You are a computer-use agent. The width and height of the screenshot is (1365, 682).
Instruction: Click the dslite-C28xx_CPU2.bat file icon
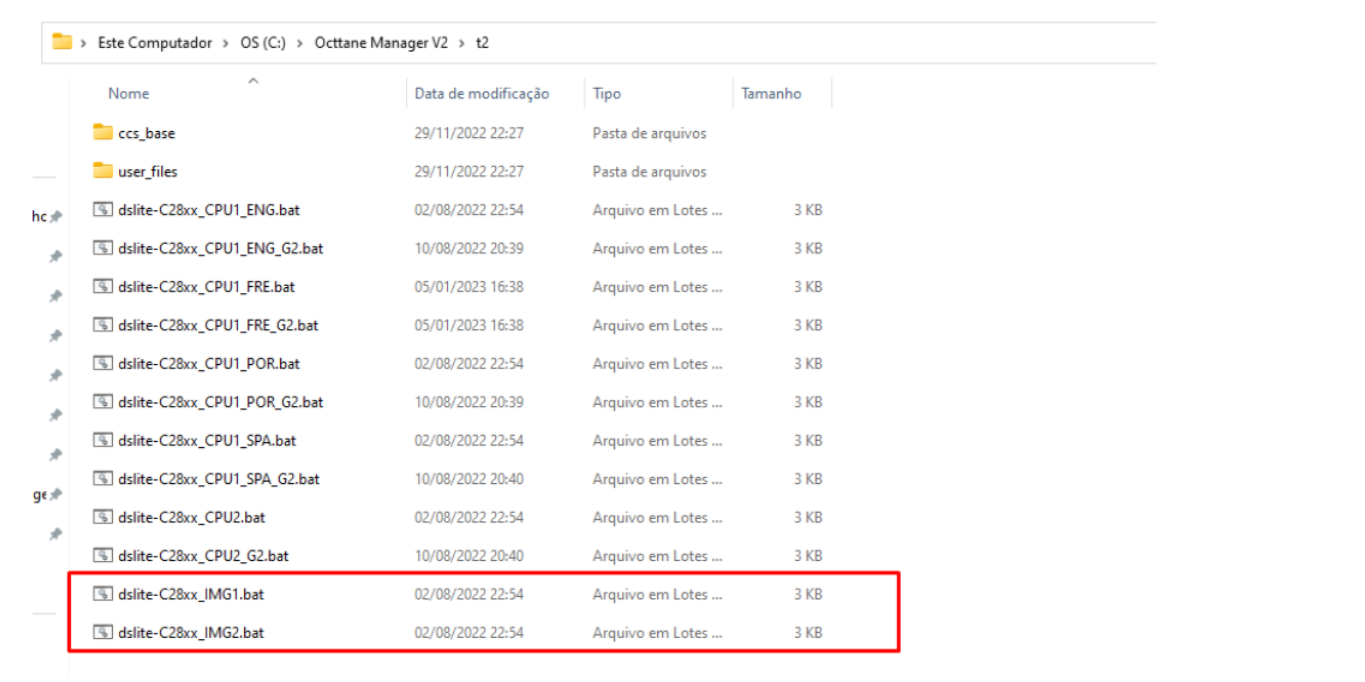pos(103,517)
